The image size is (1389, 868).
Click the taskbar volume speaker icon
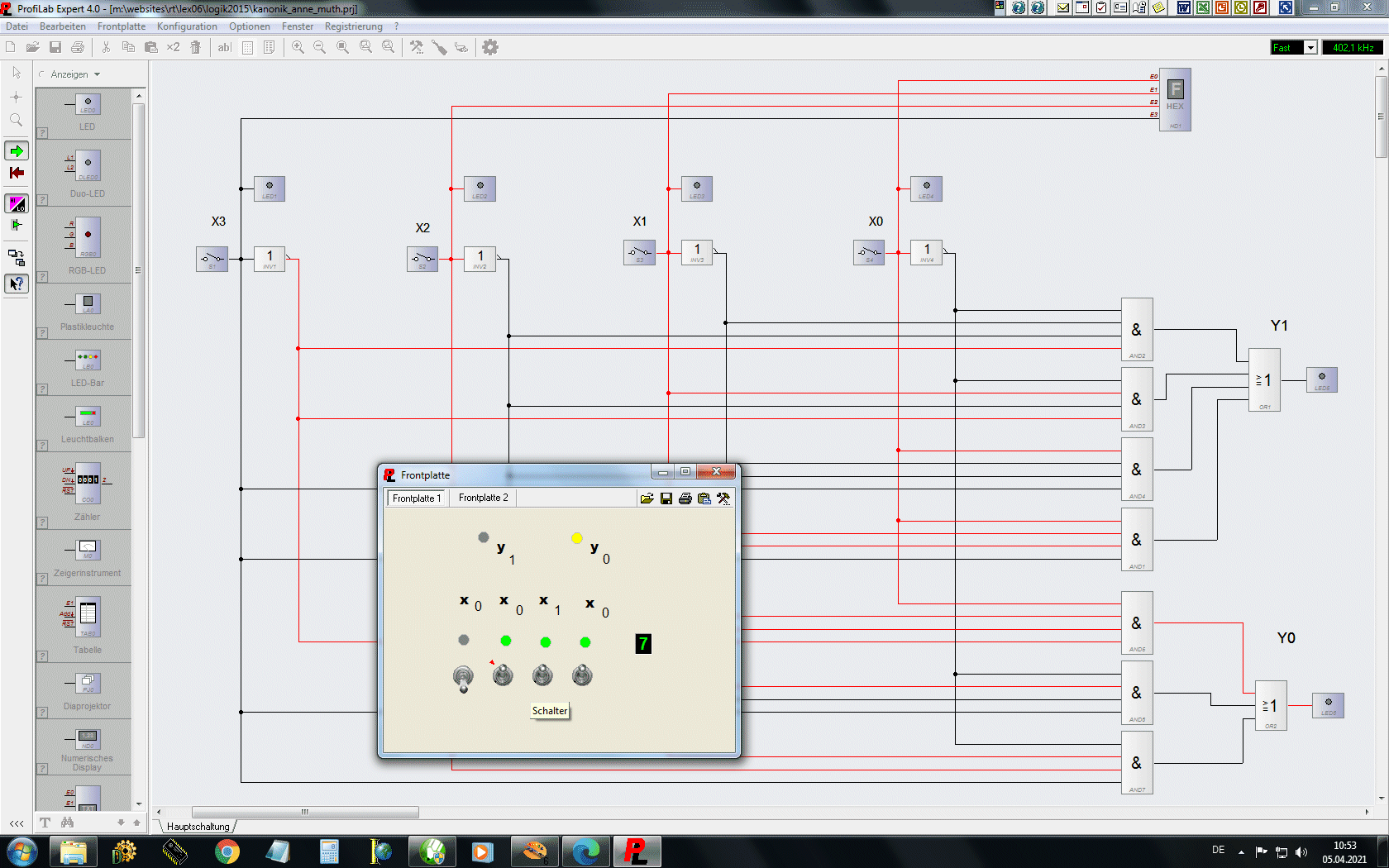tap(1301, 852)
